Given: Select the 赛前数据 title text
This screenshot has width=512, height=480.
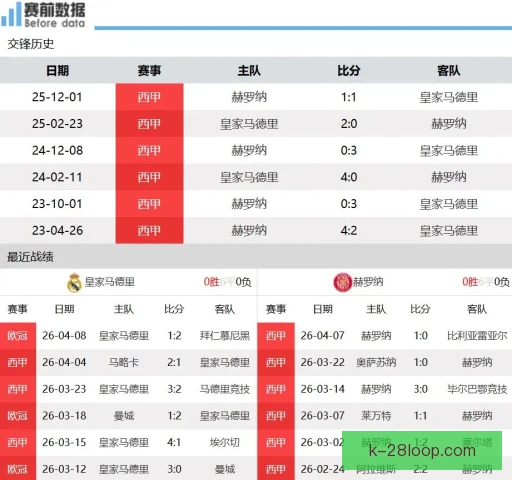Looking at the screenshot, I should (54, 10).
